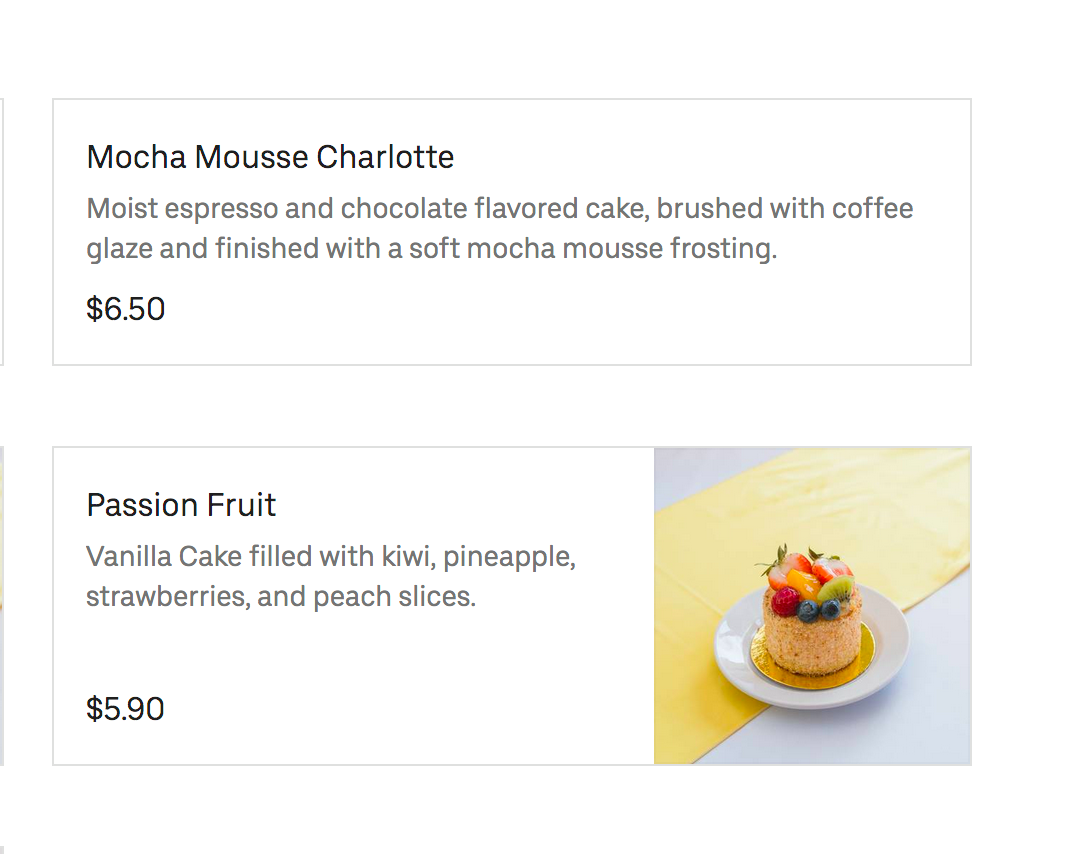Screen dimensions: 1090x854
Task: Click the raspberry on the cake
Action: pos(786,601)
